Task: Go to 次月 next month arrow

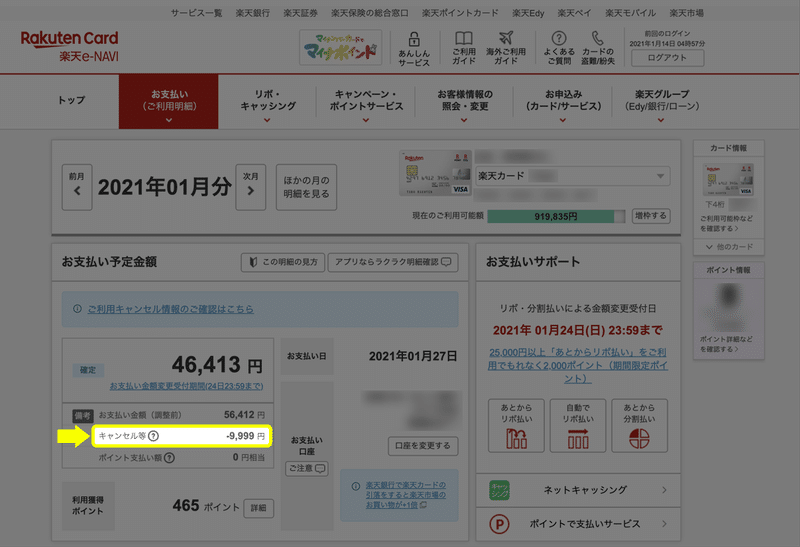Action: tap(251, 187)
